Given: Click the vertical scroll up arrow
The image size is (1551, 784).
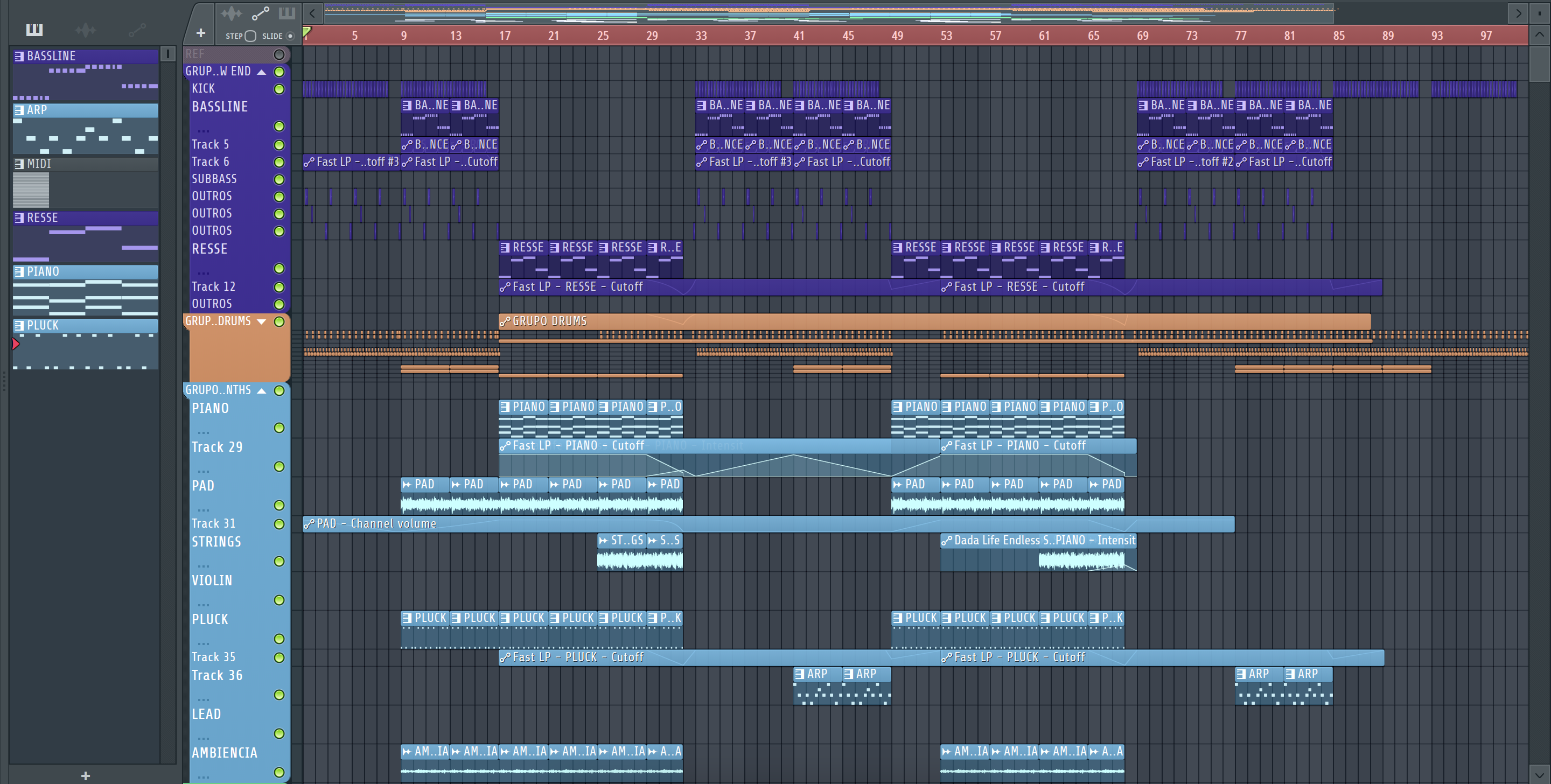Looking at the screenshot, I should tap(1539, 34).
